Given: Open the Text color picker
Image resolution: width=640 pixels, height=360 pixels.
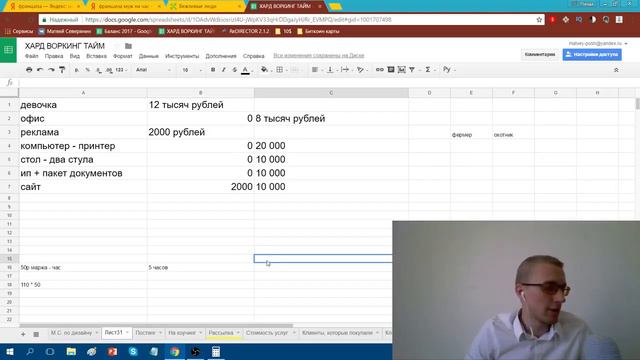Looking at the screenshot, I should [245, 70].
